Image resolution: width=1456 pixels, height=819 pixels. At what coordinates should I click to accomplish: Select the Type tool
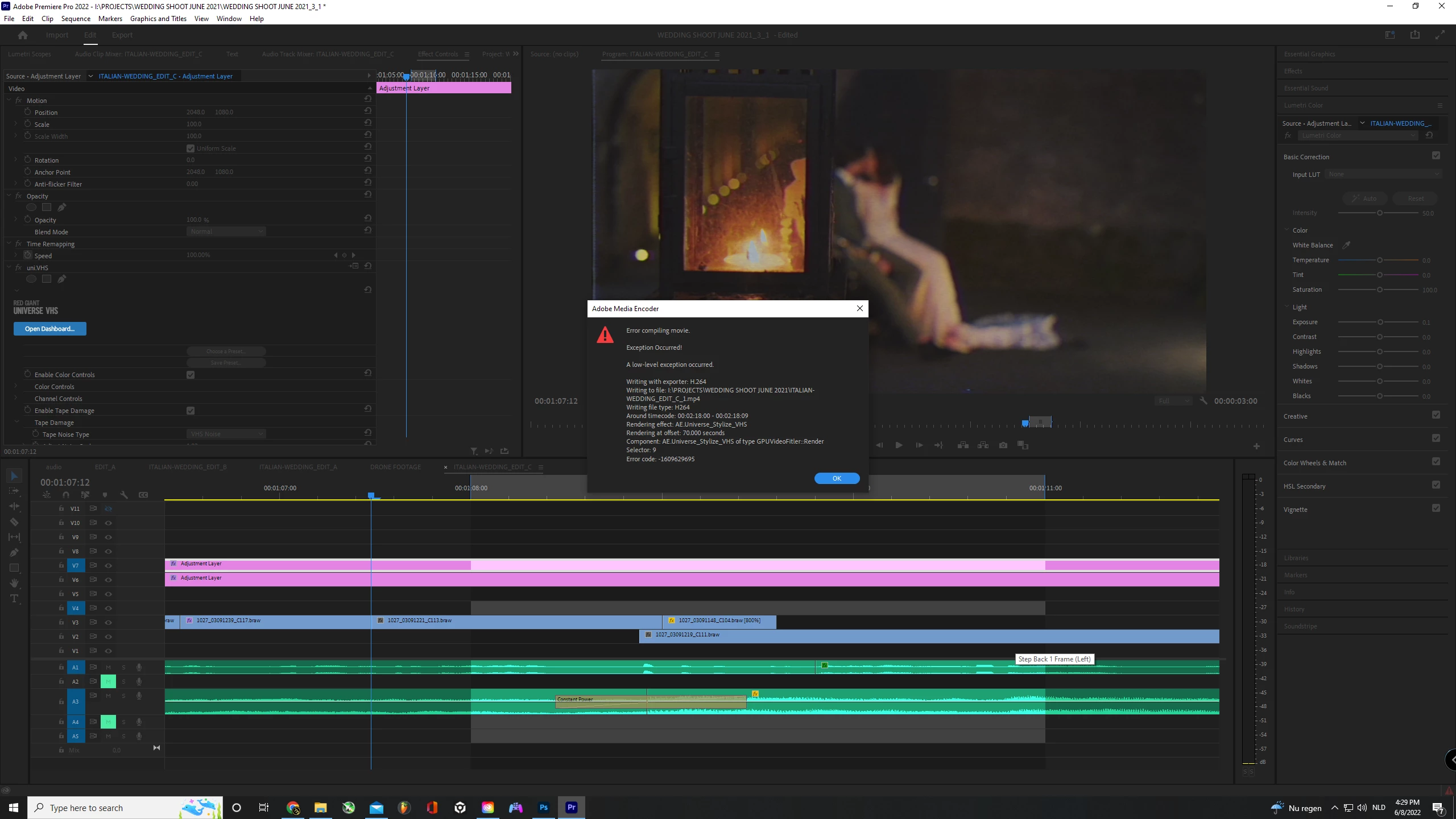[x=14, y=599]
